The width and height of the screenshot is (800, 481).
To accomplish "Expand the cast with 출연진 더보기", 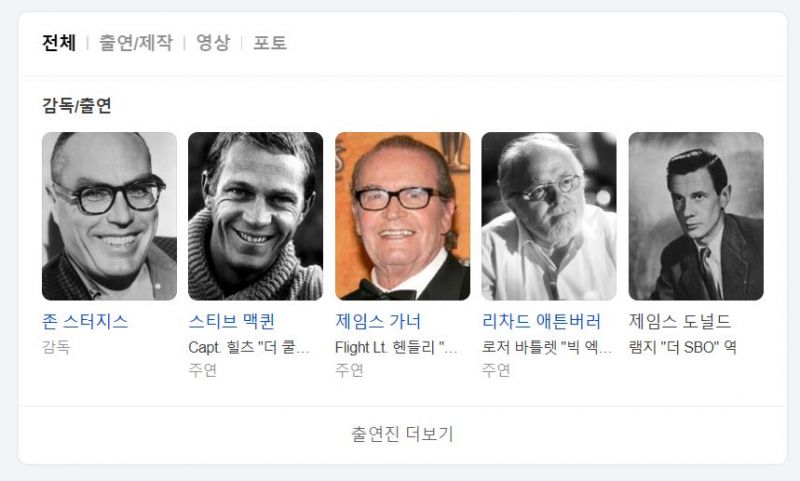I will click(x=403, y=434).
